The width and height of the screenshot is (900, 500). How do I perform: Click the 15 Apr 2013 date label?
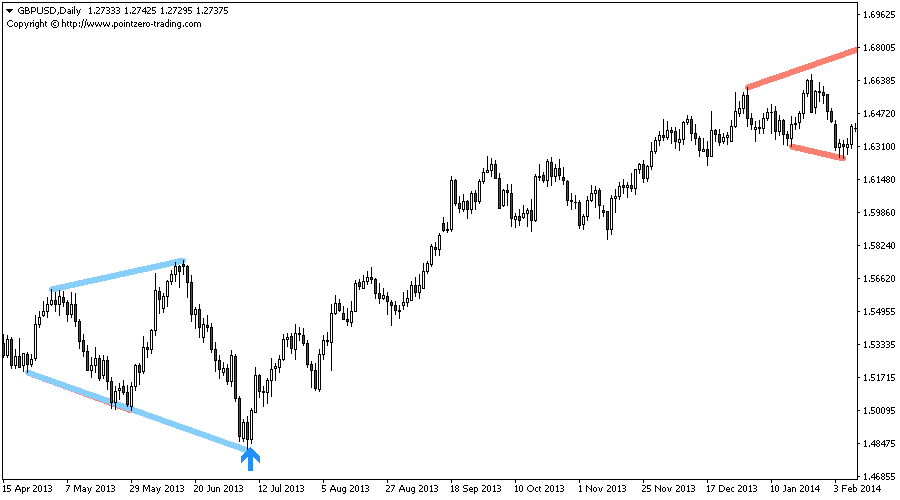coord(27,489)
